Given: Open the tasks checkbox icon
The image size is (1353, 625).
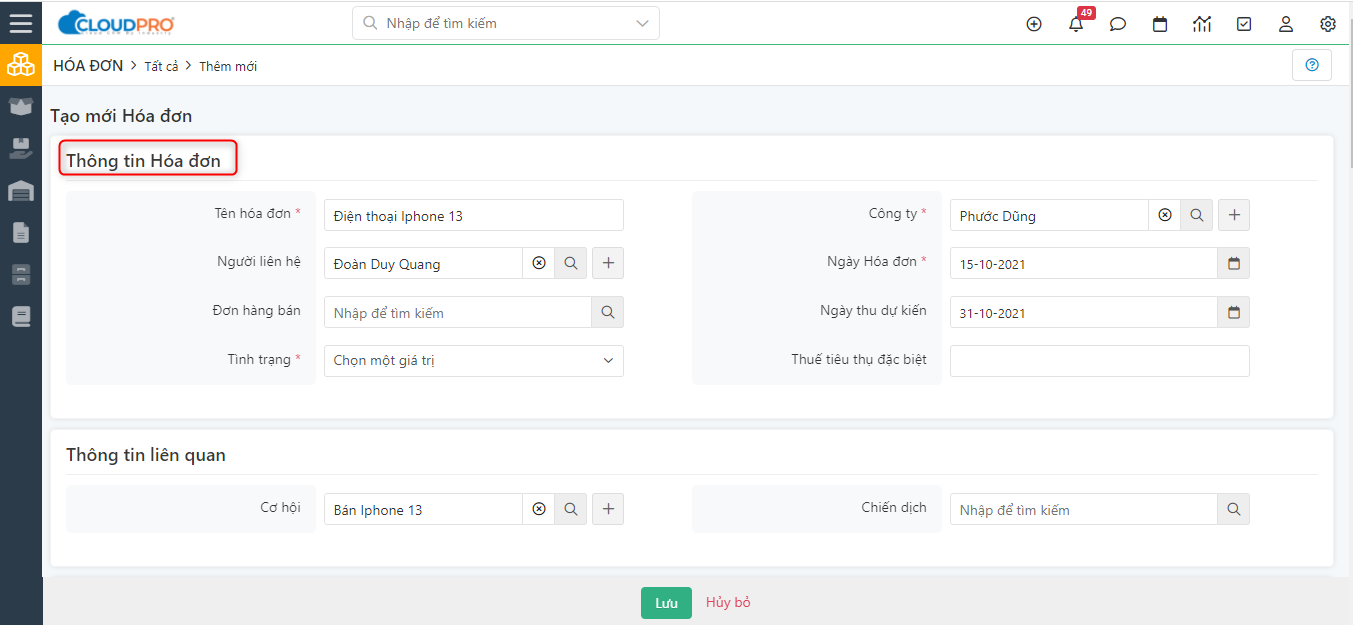Looking at the screenshot, I should 1244,24.
